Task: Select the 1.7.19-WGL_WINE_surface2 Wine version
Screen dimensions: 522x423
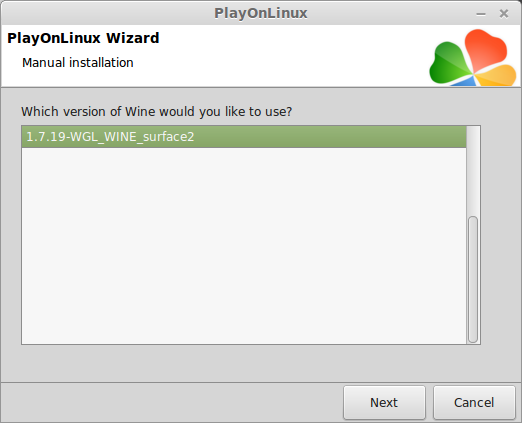Action: point(244,137)
